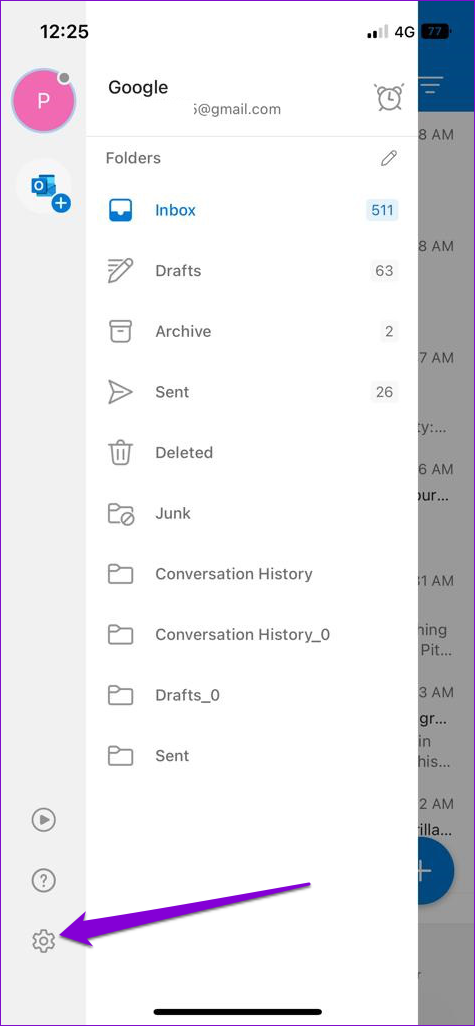Open the Drafts folder with 63 items

coord(252,271)
